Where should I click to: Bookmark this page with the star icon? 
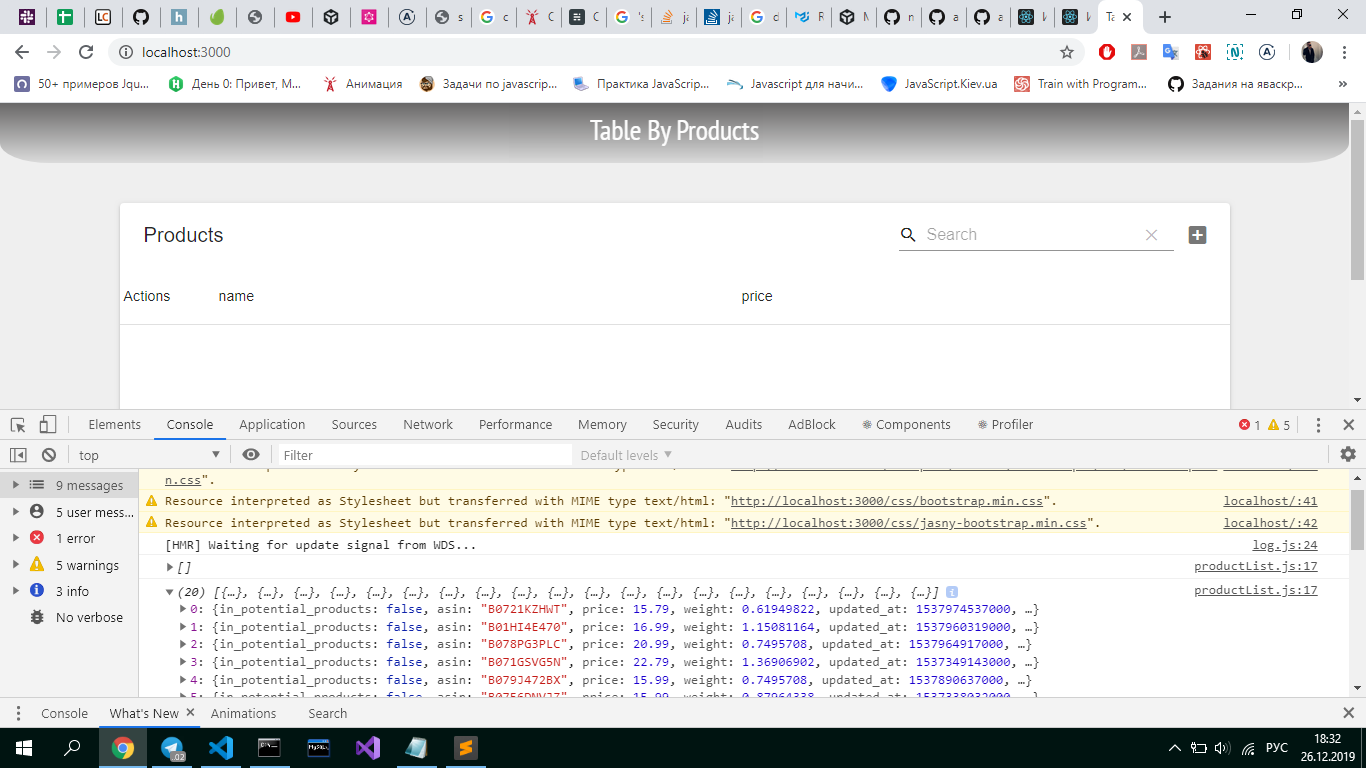[1067, 52]
